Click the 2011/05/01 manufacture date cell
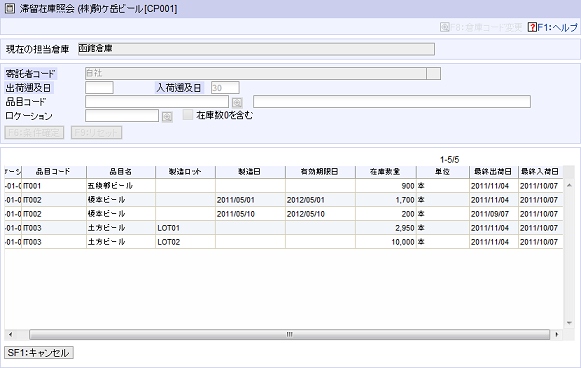 click(250, 200)
